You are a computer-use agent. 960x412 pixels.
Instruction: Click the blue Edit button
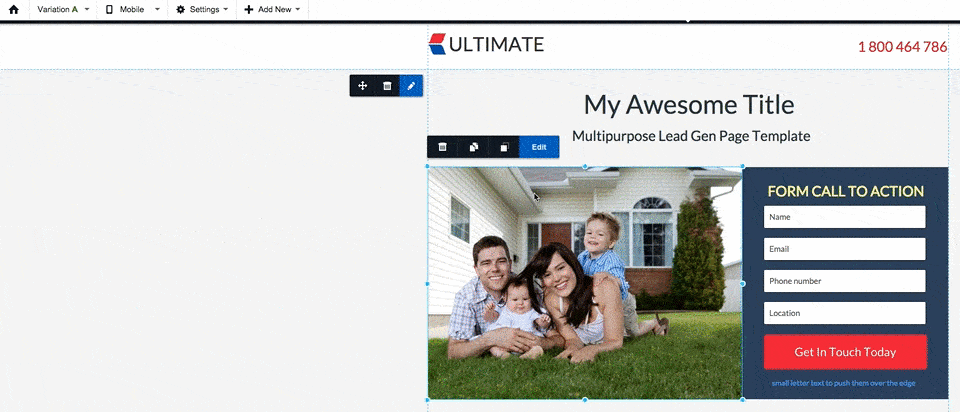[x=539, y=147]
